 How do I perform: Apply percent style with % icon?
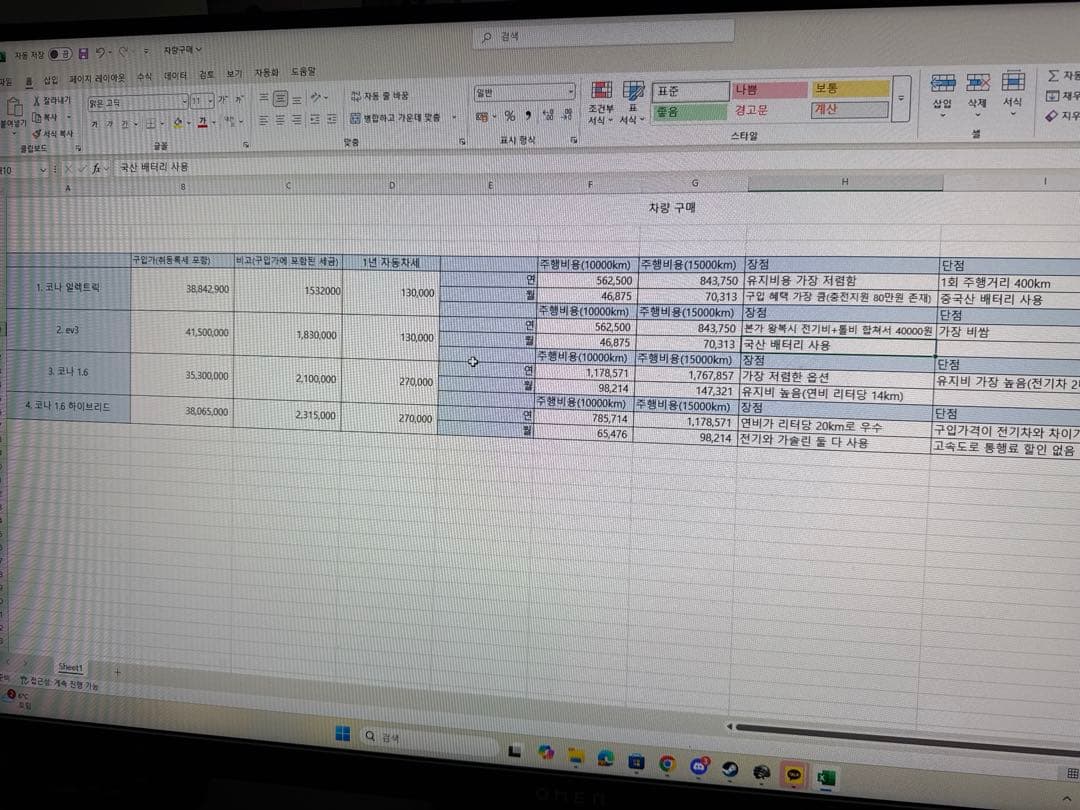pyautogui.click(x=510, y=116)
